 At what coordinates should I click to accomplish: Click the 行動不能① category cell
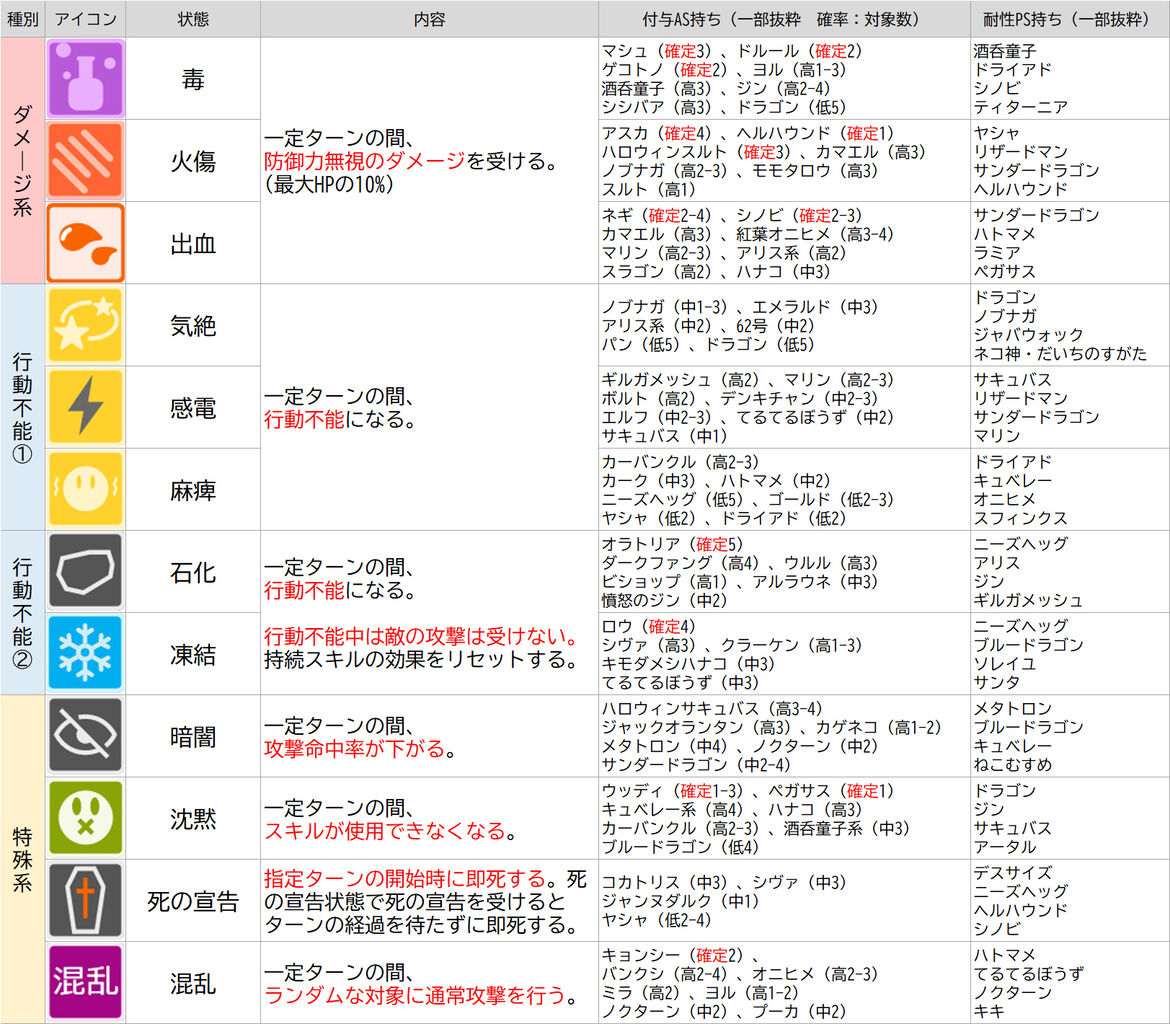22,408
